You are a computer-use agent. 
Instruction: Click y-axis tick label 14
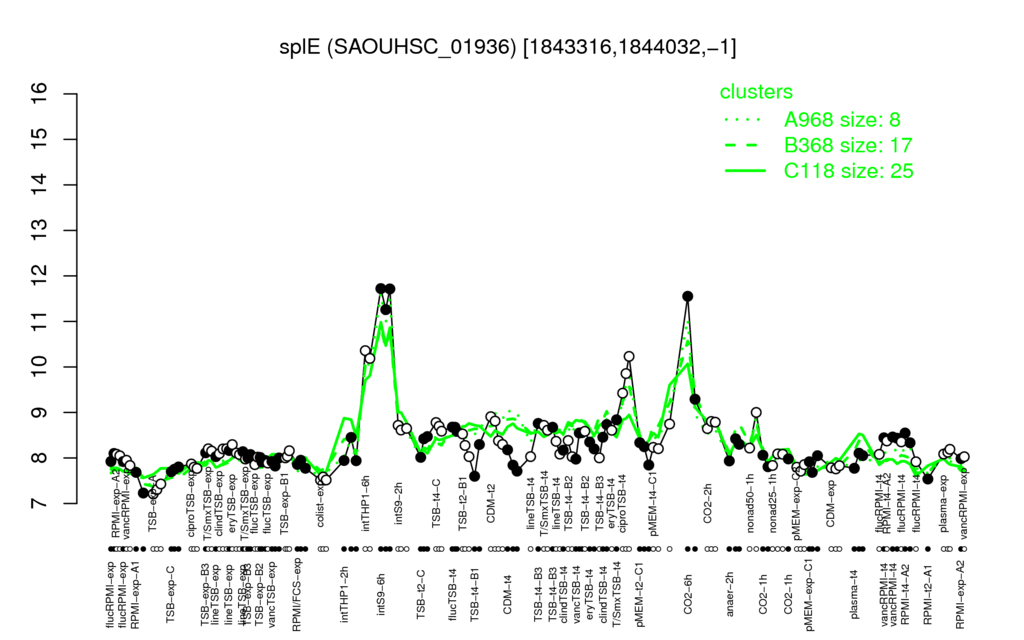[x=40, y=185]
